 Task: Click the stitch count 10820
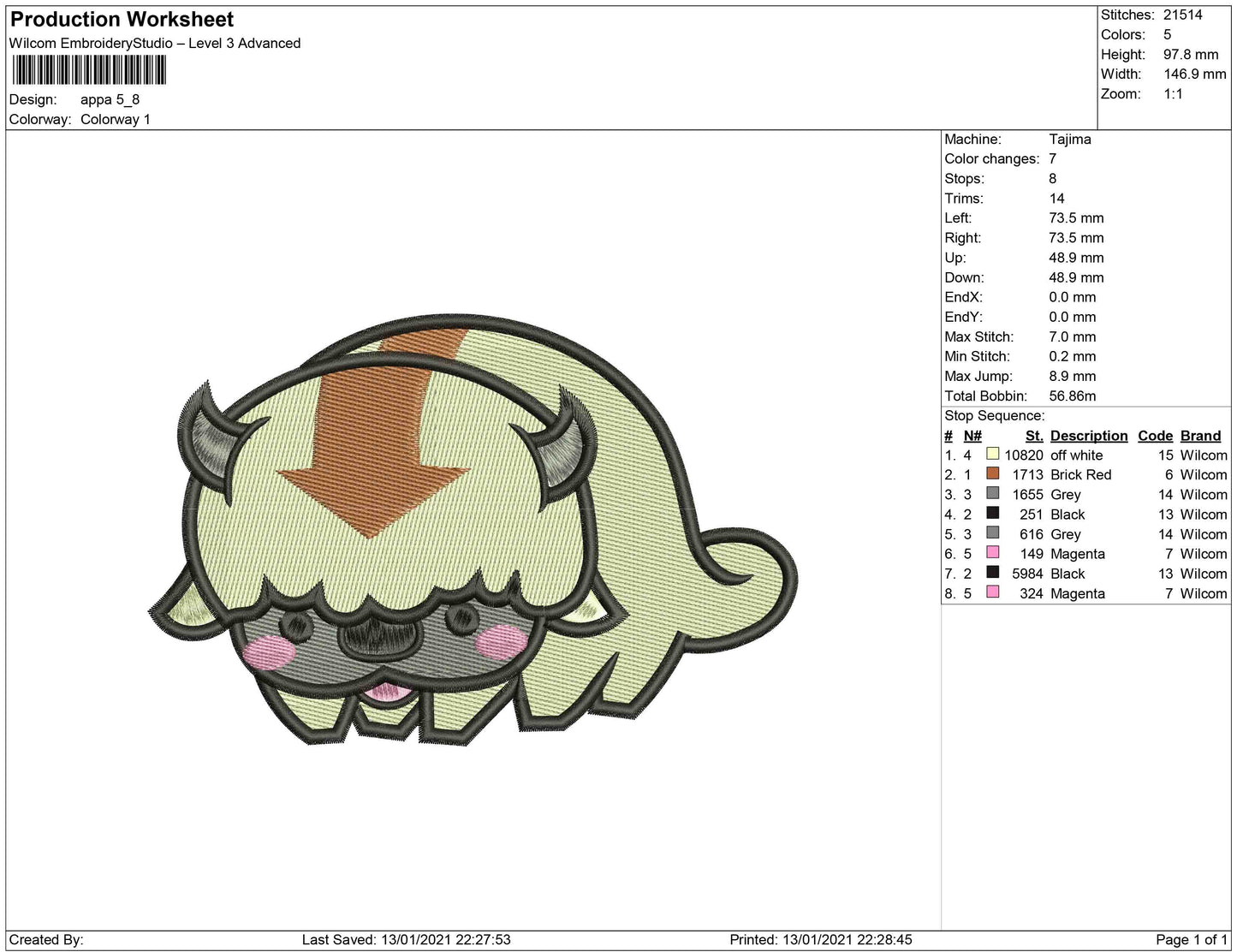(1024, 455)
